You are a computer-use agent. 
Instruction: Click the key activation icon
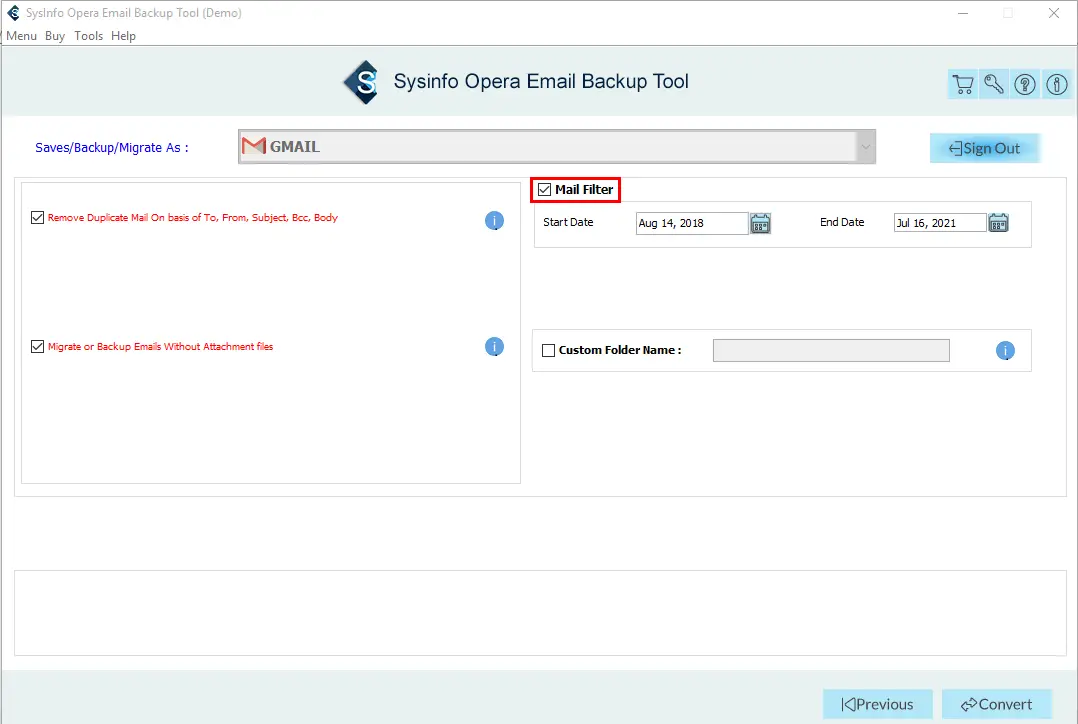(x=993, y=85)
